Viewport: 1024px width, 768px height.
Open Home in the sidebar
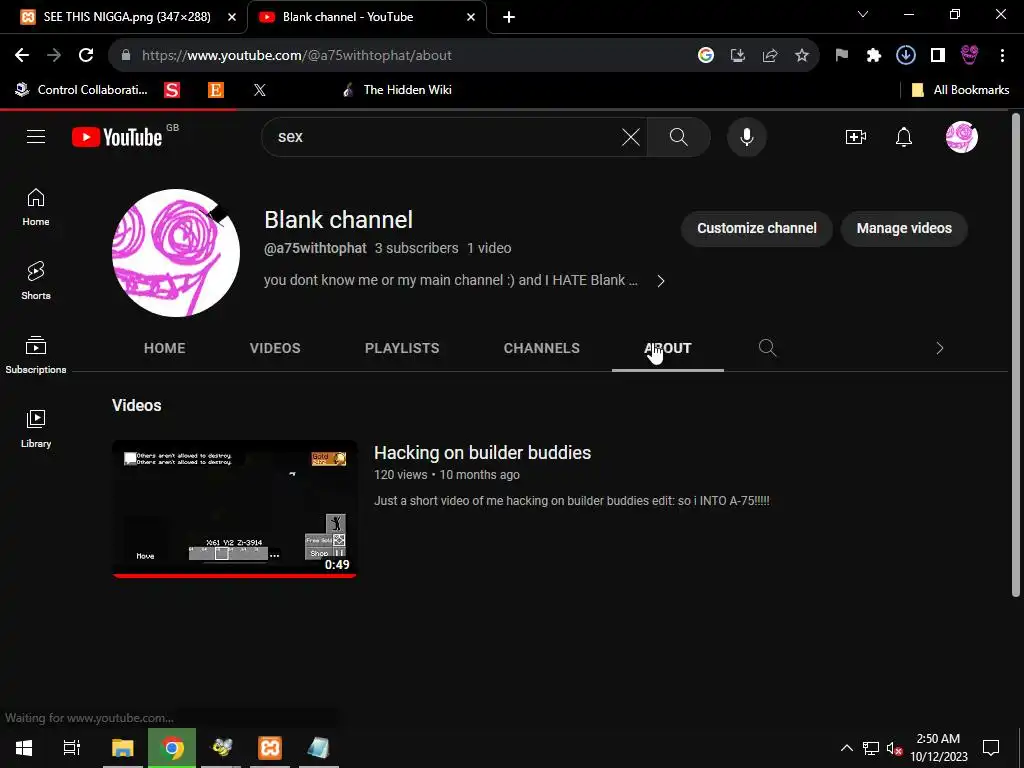(x=36, y=207)
